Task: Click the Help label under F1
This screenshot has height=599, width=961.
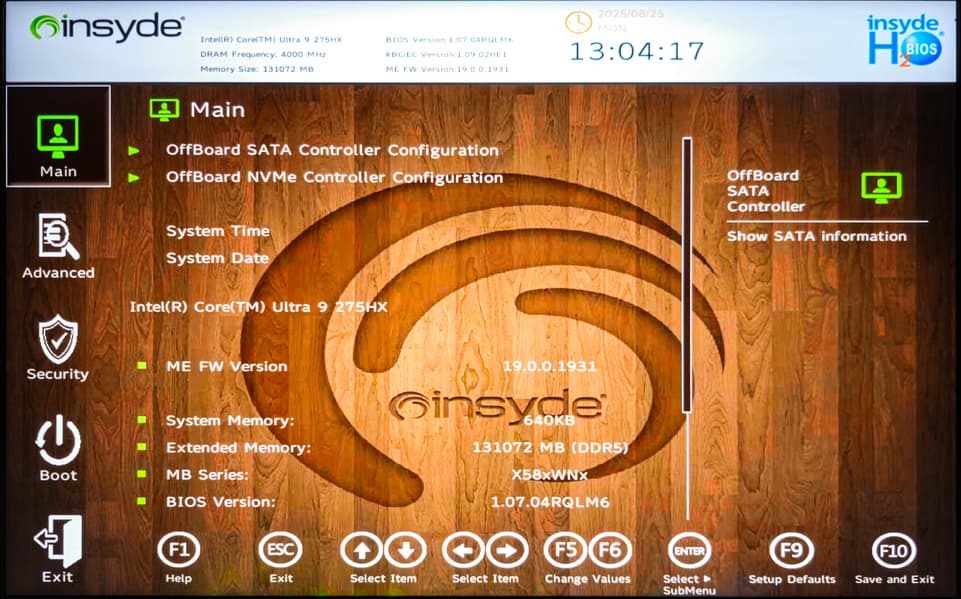Action: 178,579
